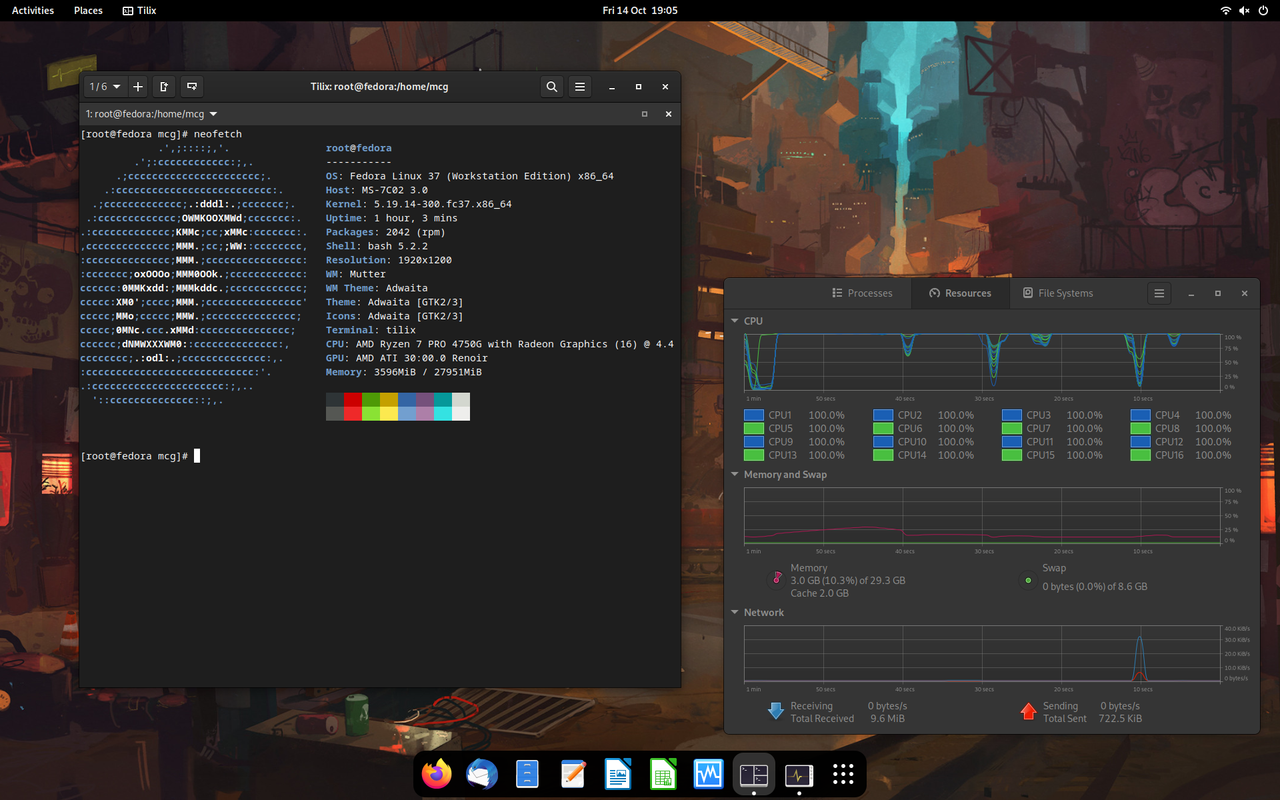Open the Places menu in the top bar

point(88,10)
